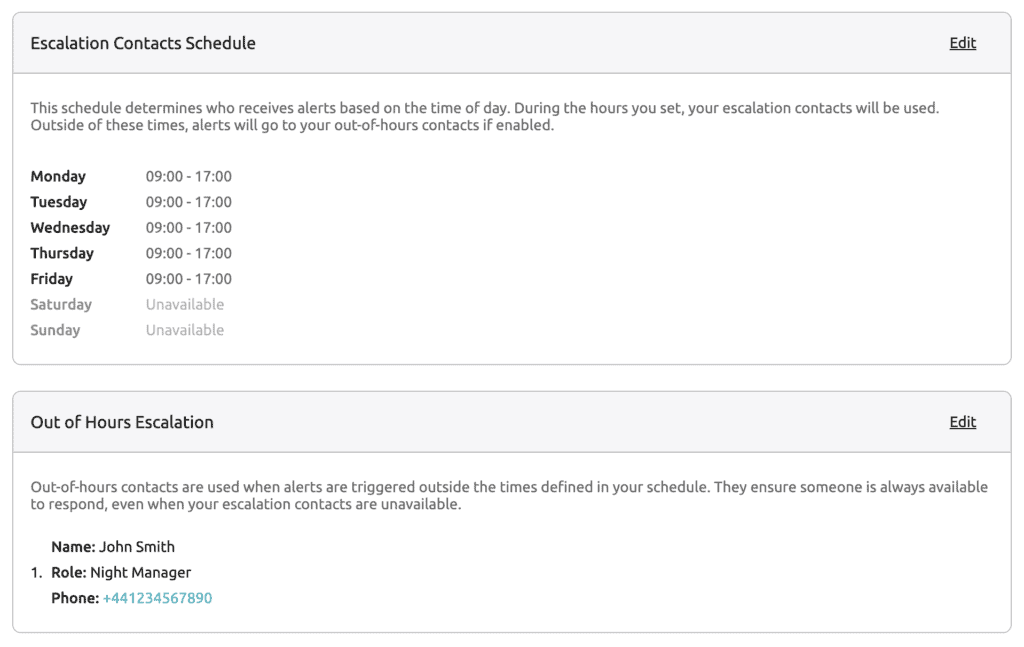This screenshot has width=1024, height=647.
Task: Click the Escalation Contacts Schedule heading
Action: [143, 43]
